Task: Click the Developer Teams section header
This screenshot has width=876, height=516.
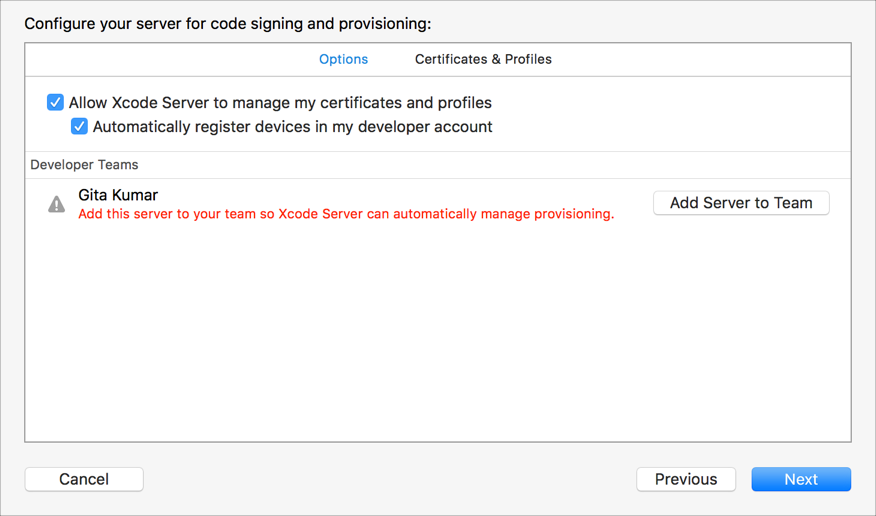Action: click(x=85, y=165)
